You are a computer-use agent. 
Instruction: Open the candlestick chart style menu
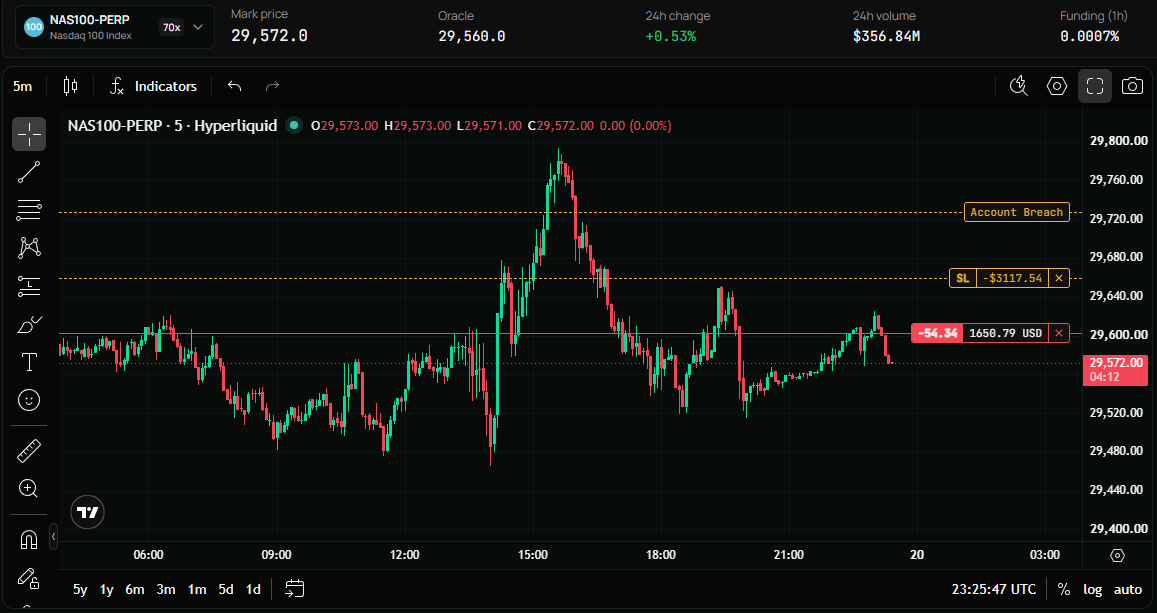pyautogui.click(x=70, y=86)
